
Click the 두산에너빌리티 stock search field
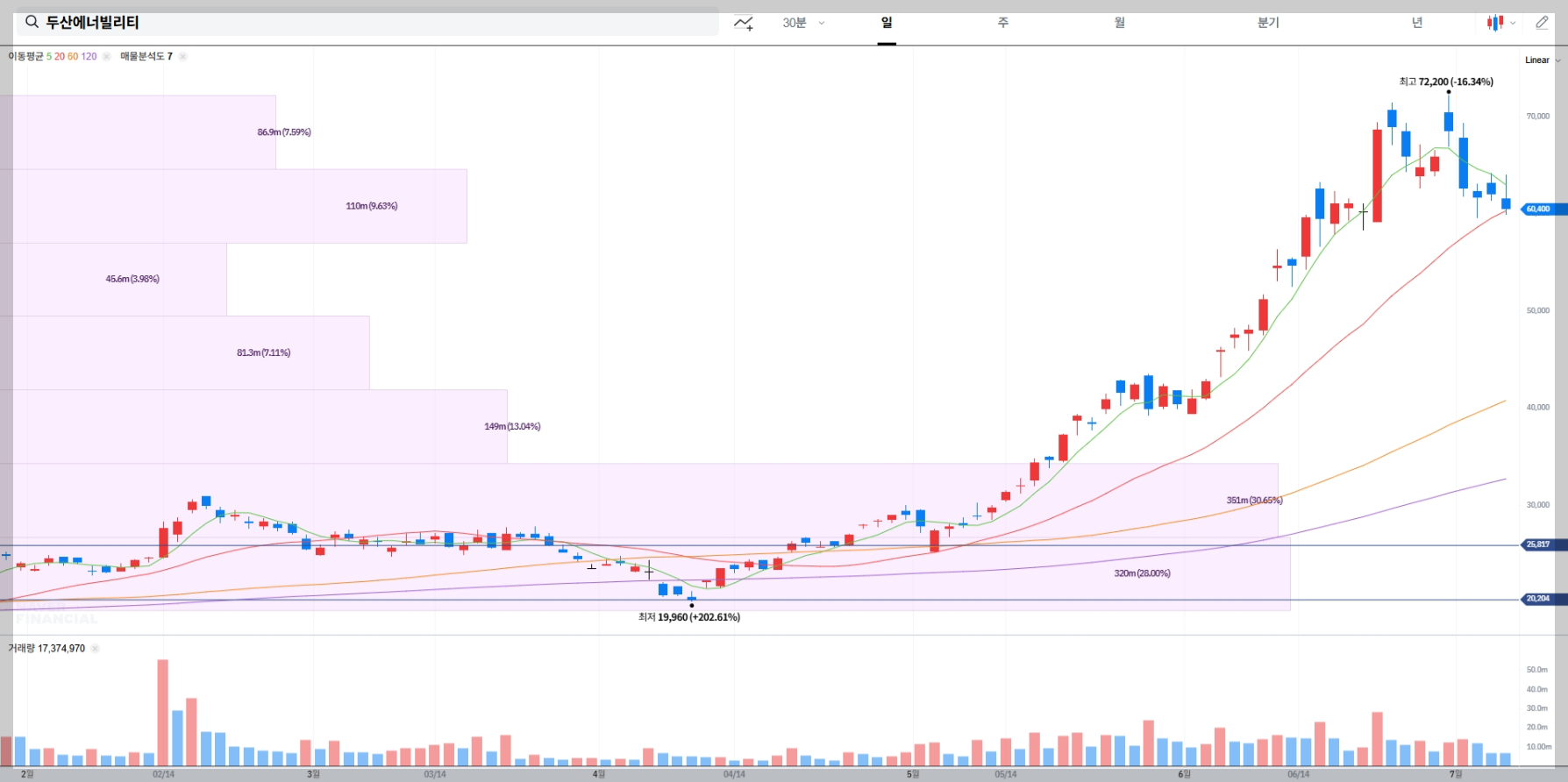point(367,22)
